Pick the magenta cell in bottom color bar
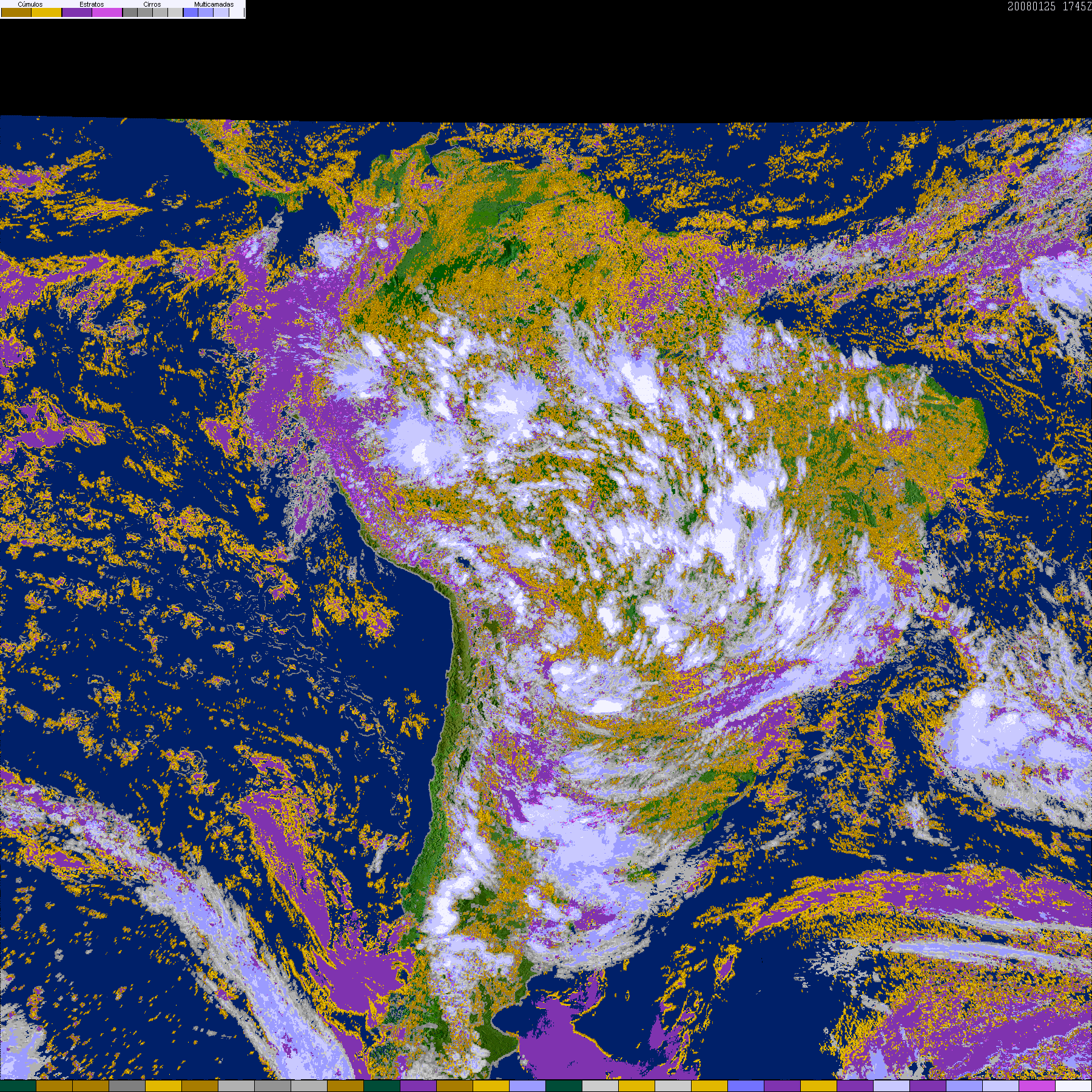Viewport: 1092px width, 1092px height. pyautogui.click(x=1037, y=1086)
